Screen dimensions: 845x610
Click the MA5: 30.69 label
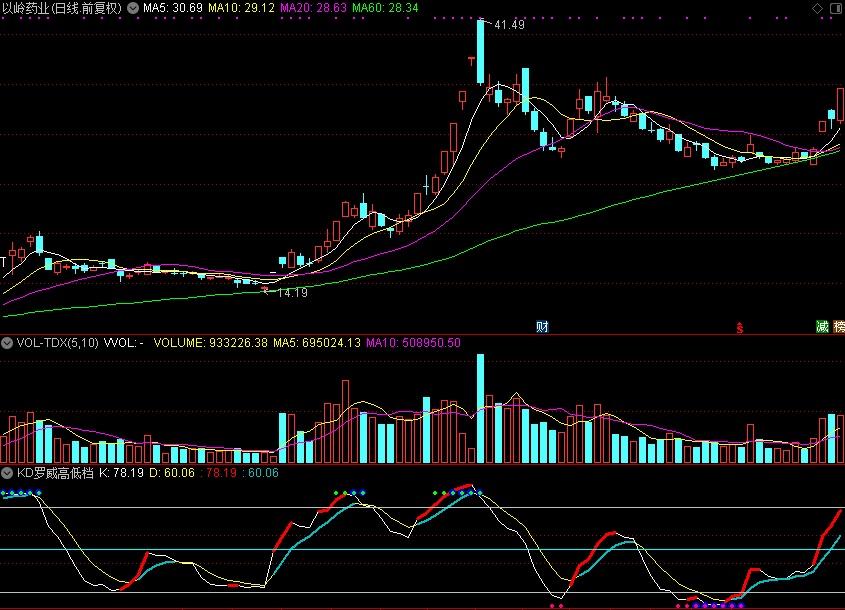pos(172,8)
